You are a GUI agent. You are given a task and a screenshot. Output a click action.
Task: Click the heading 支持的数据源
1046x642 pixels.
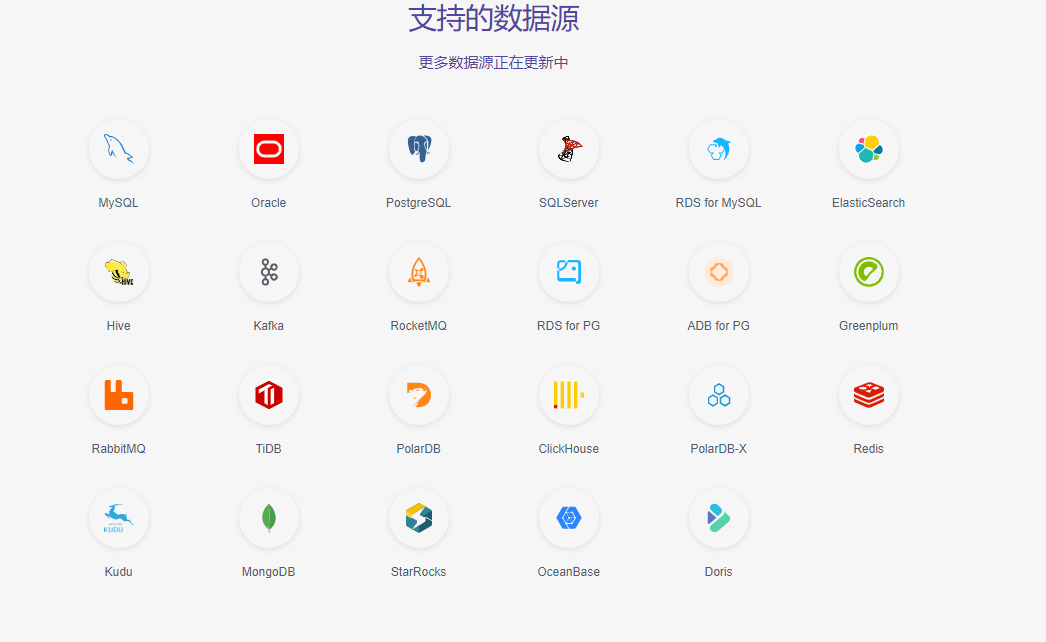click(494, 18)
